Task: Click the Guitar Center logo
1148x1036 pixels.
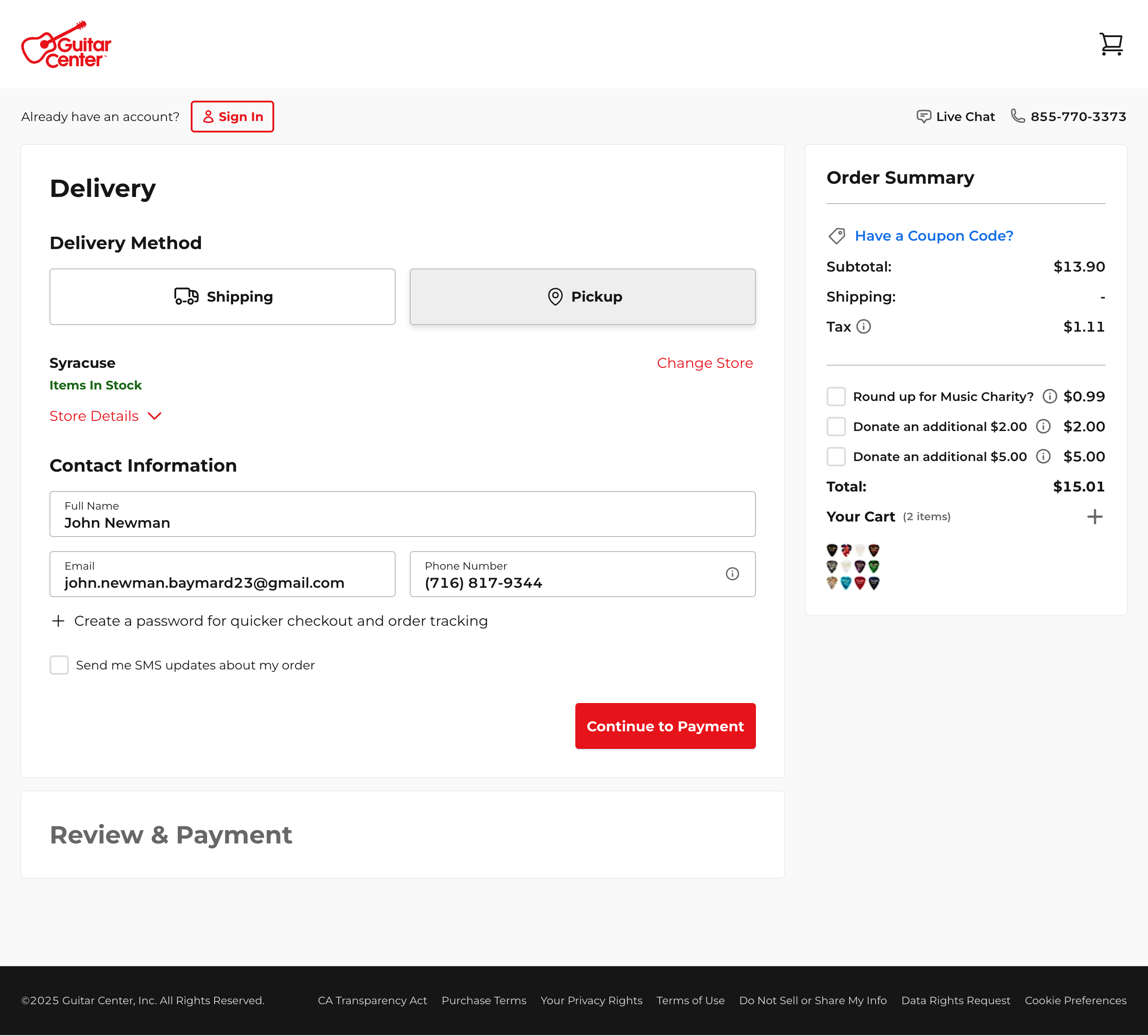Action: tap(66, 45)
